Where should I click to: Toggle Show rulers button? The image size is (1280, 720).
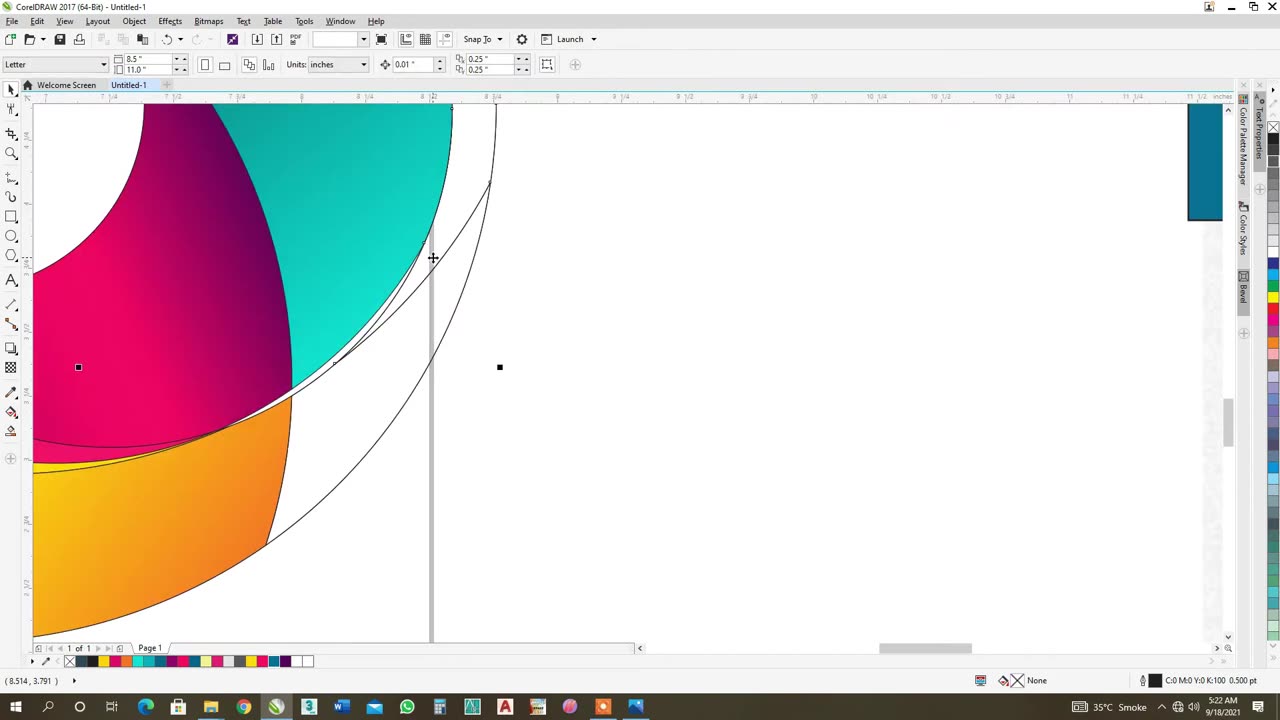pyautogui.click(x=406, y=39)
